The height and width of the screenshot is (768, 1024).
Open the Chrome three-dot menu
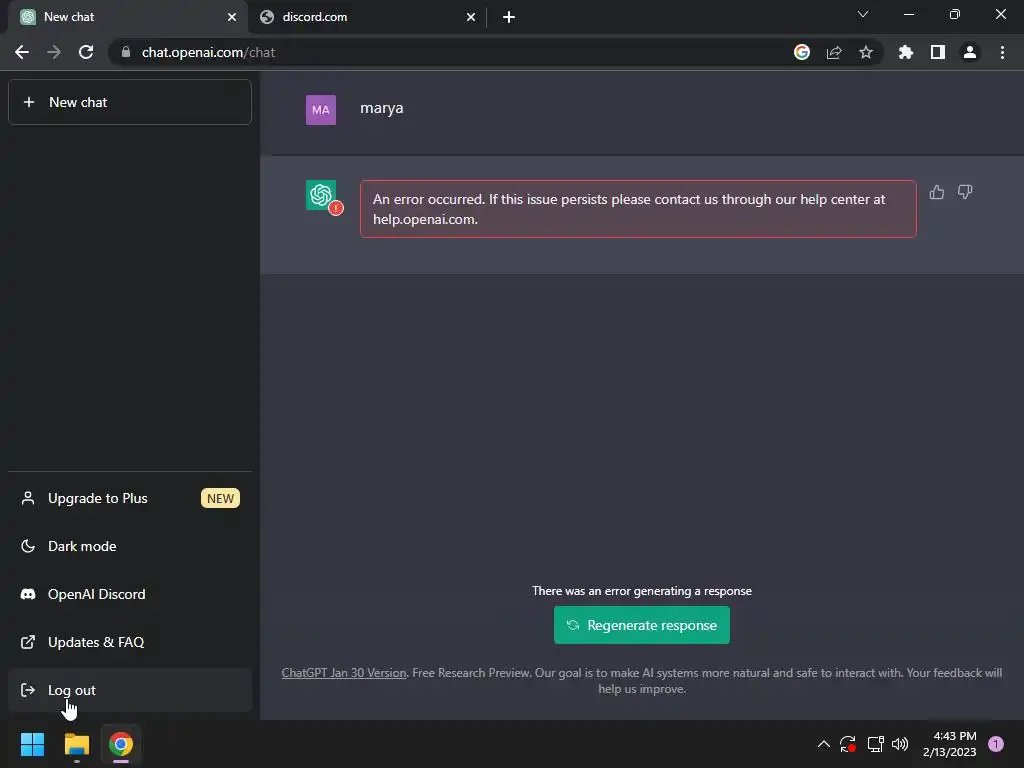point(1002,52)
